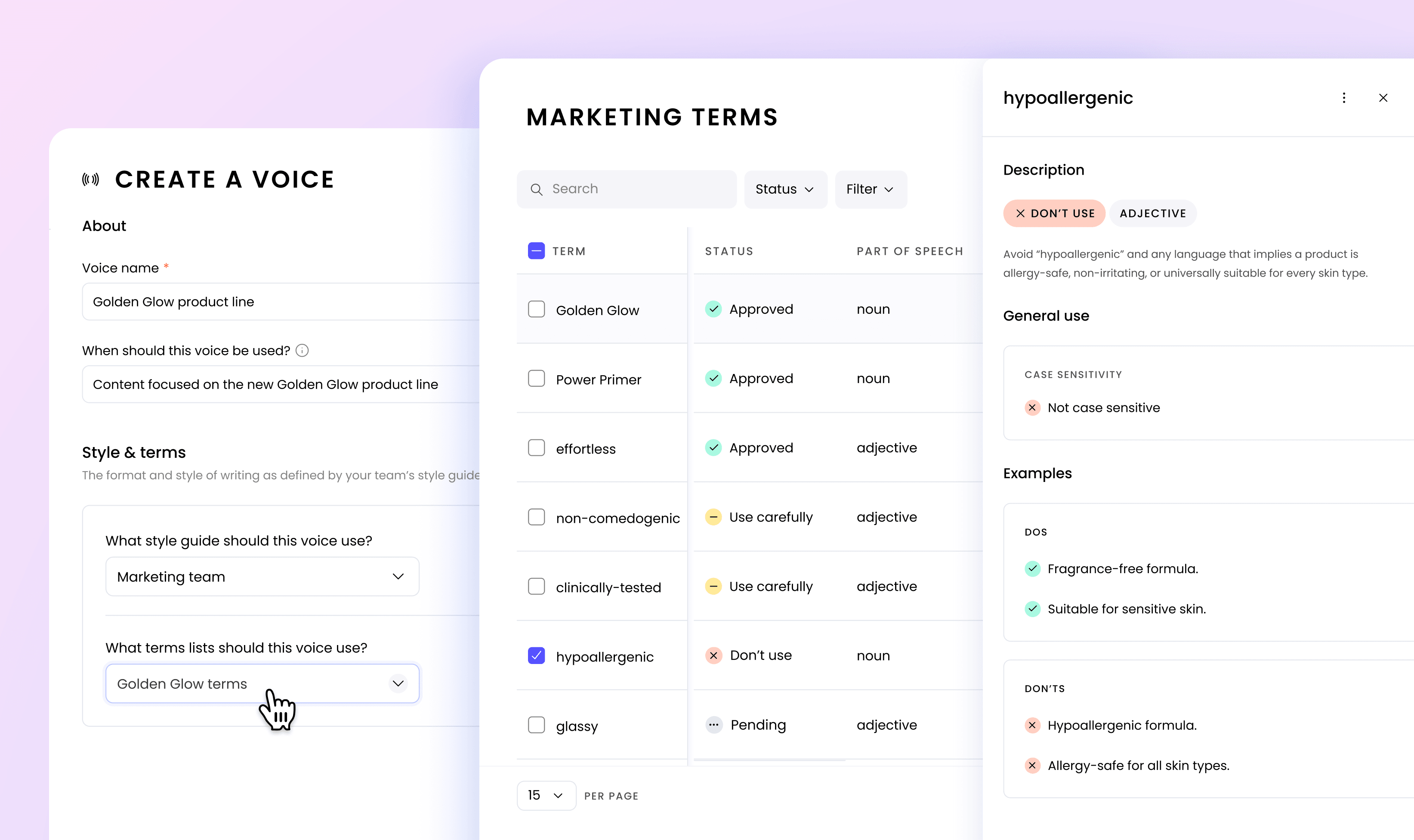Check the Golden Glow term checkbox
The height and width of the screenshot is (840, 1414).
click(x=536, y=309)
